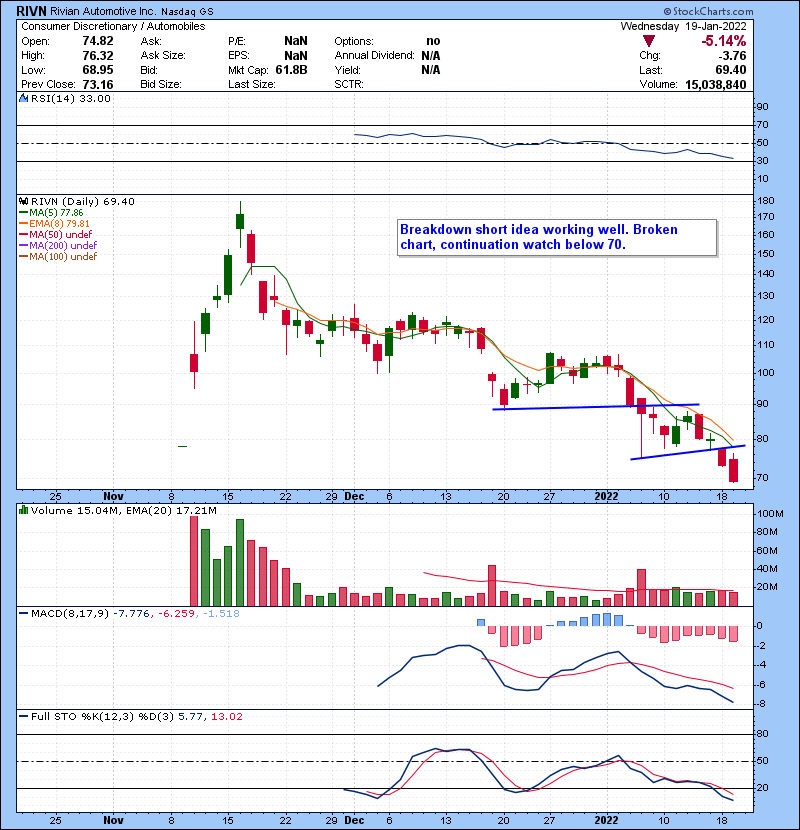
Task: Click the EPS value NaN
Action: point(295,56)
